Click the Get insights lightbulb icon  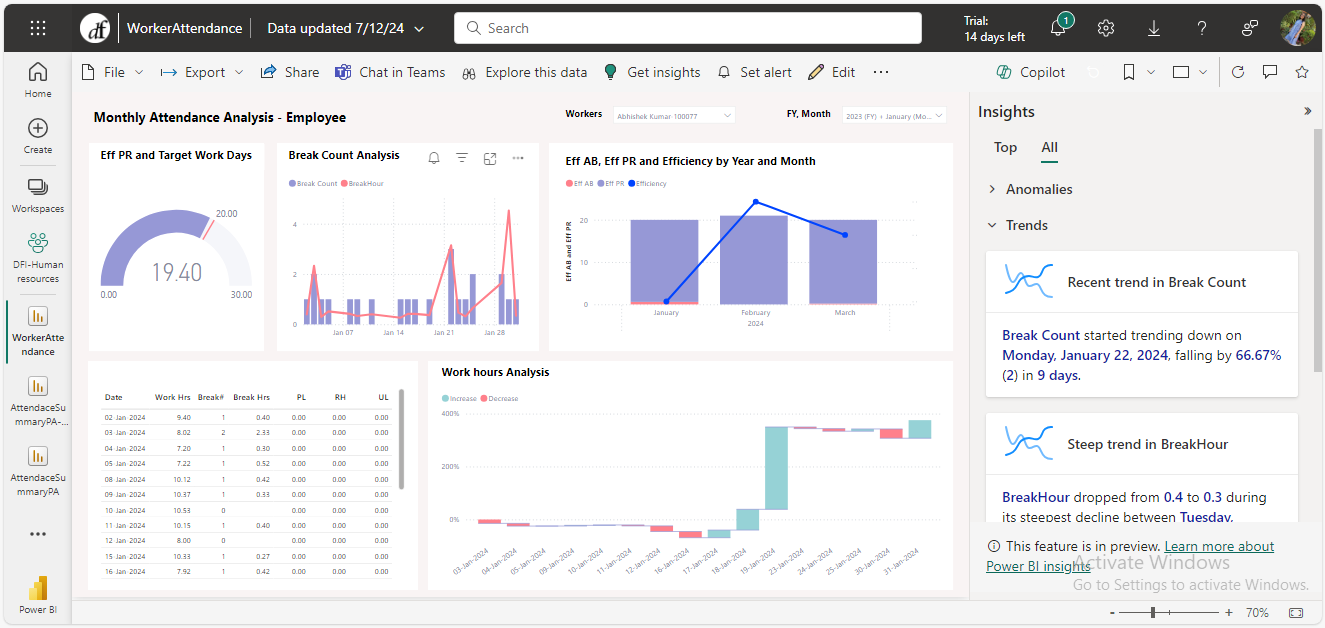(x=610, y=71)
